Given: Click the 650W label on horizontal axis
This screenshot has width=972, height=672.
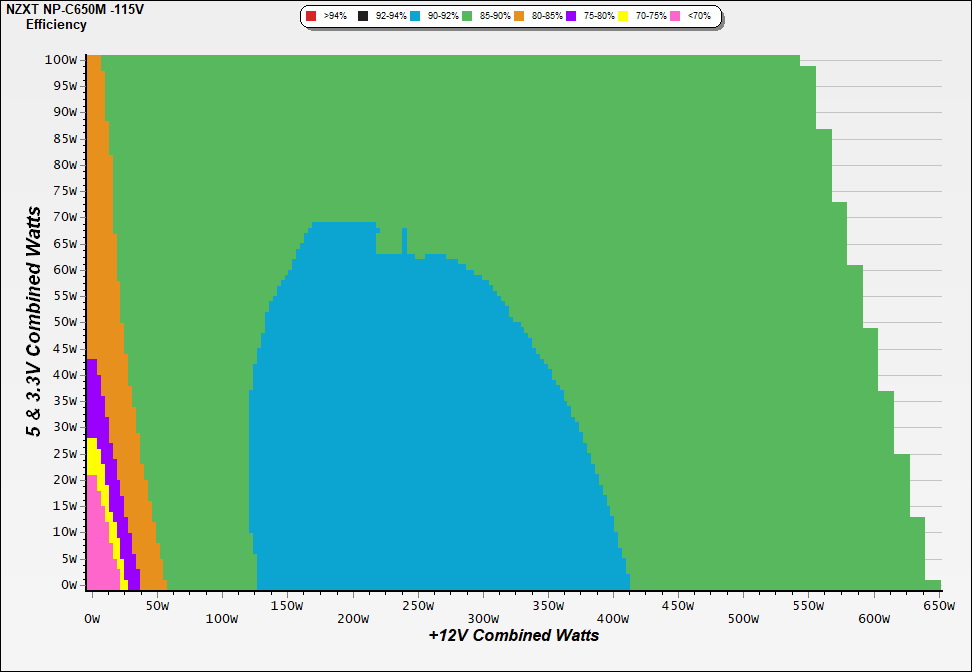Looking at the screenshot, I should [x=939, y=606].
